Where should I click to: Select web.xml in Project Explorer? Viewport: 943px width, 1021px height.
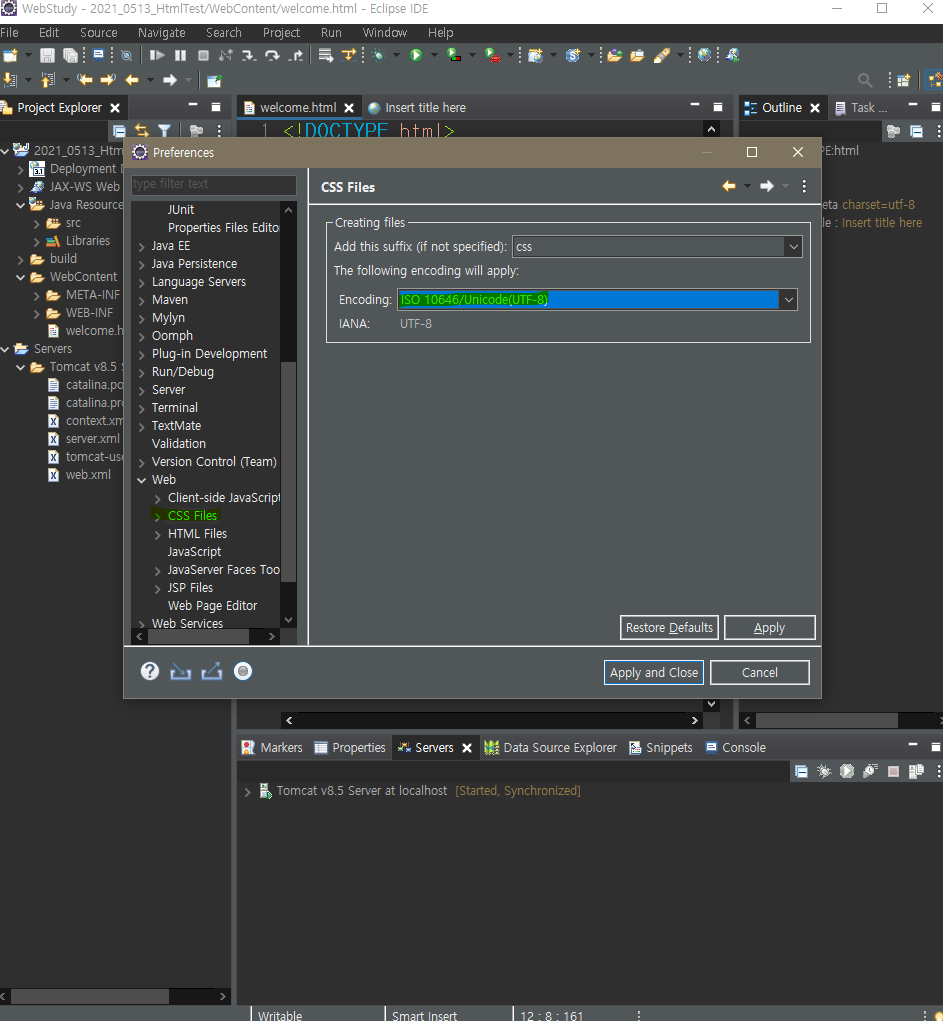click(x=88, y=475)
